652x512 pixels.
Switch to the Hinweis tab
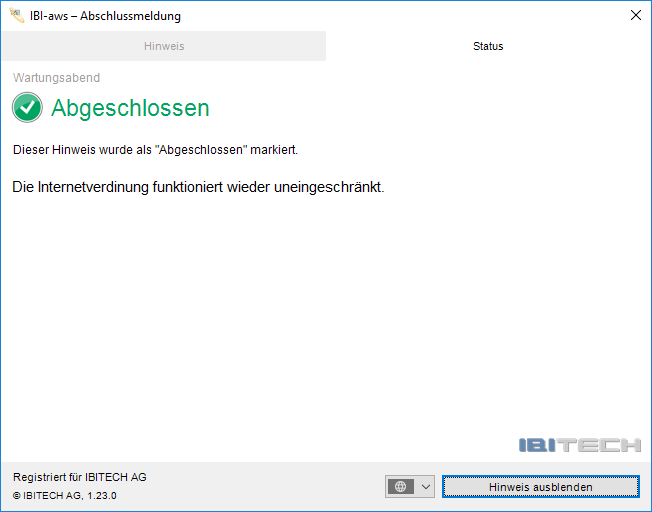tap(163, 46)
